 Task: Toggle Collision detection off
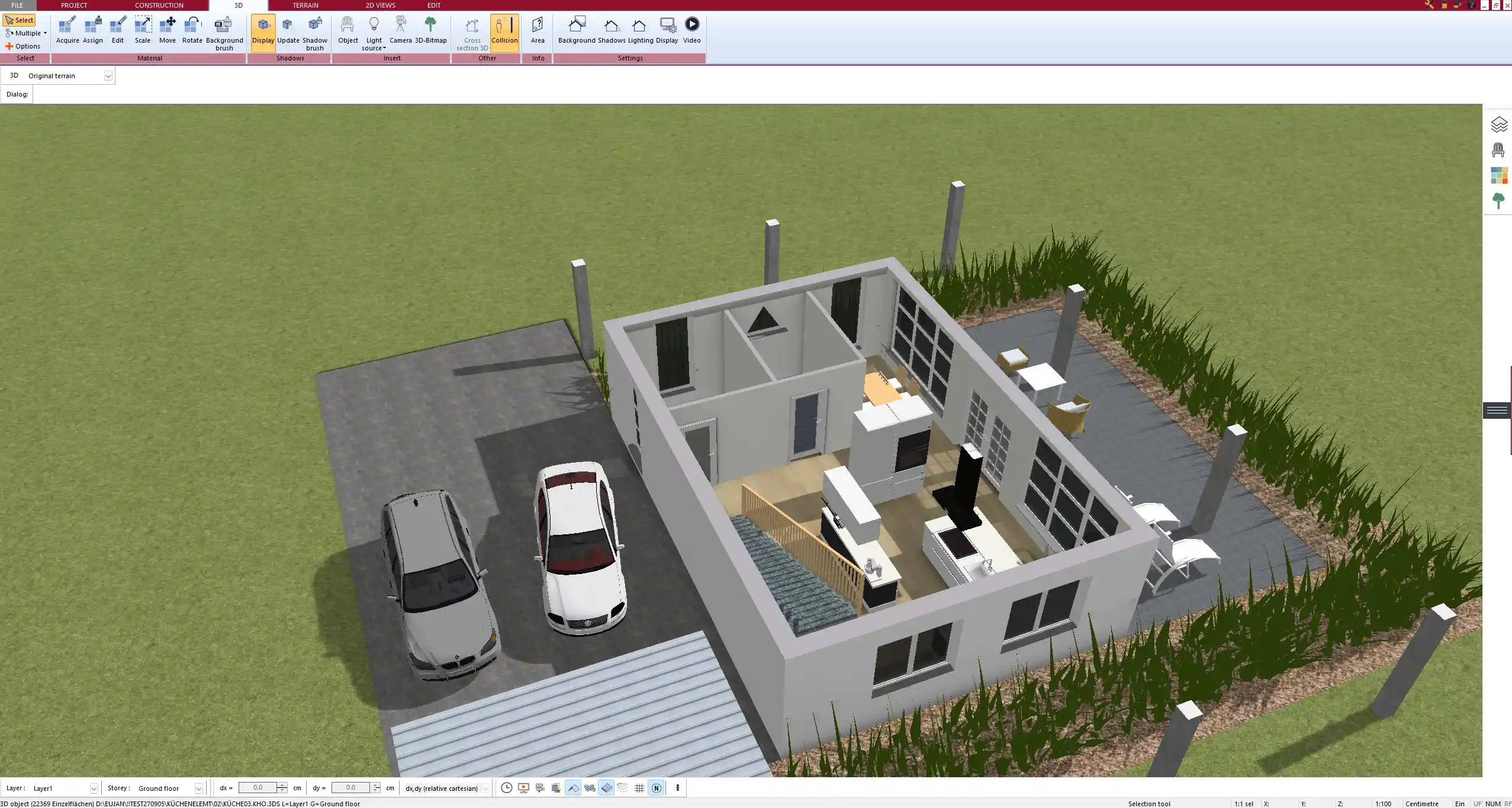tap(504, 33)
